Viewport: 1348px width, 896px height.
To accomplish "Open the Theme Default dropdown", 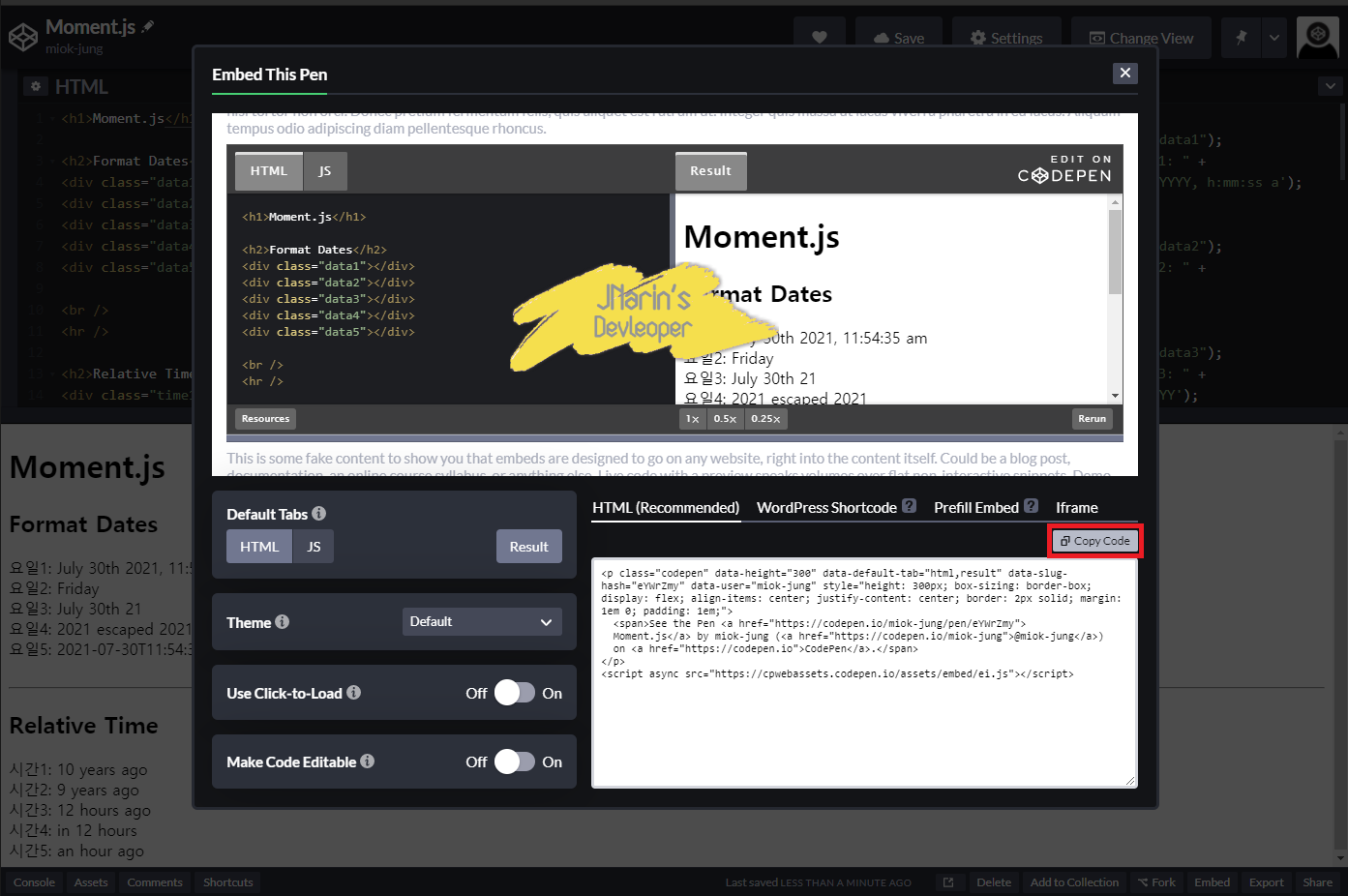I will [x=481, y=622].
